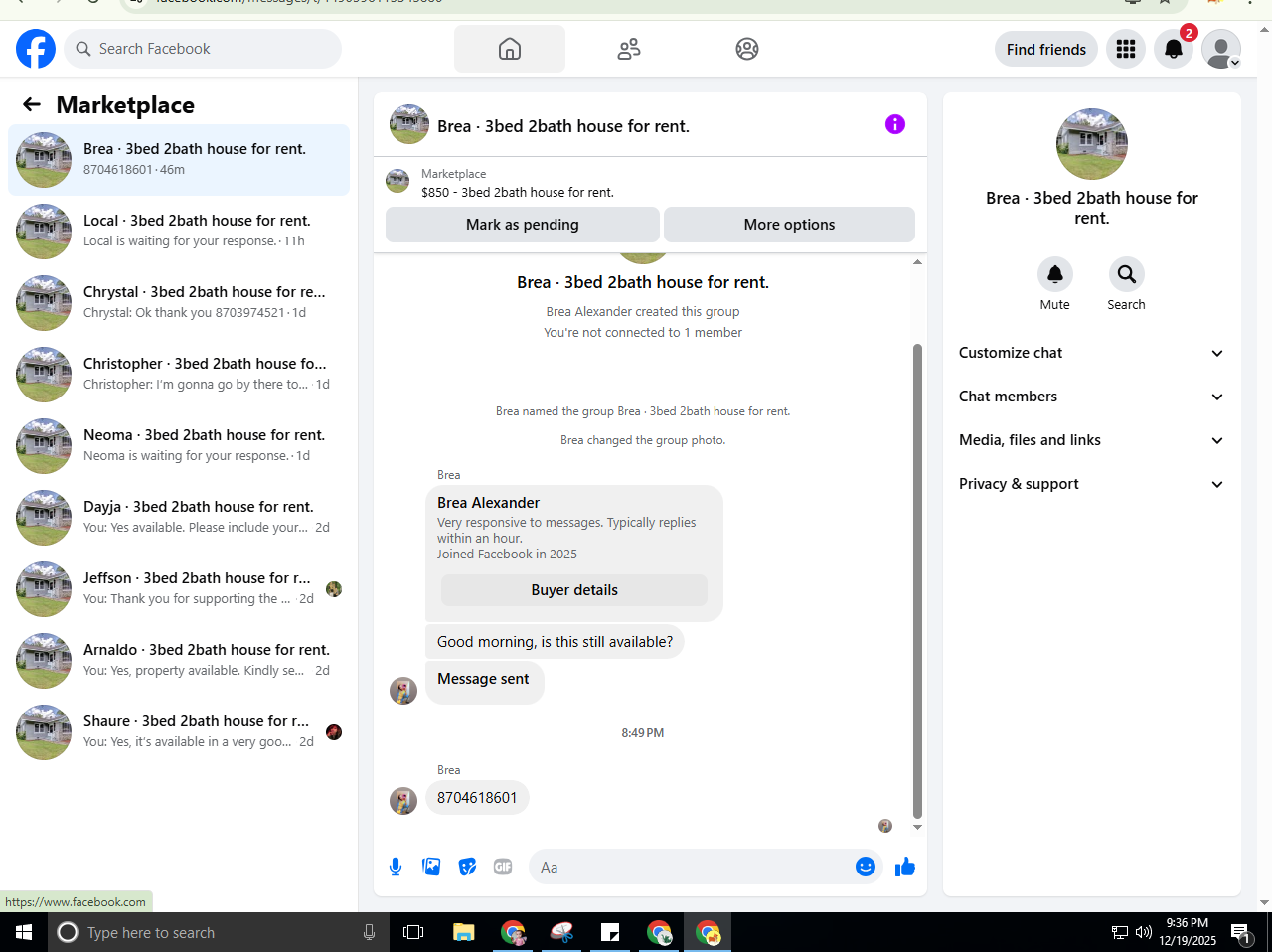Open Shaure conversation

tap(179, 732)
